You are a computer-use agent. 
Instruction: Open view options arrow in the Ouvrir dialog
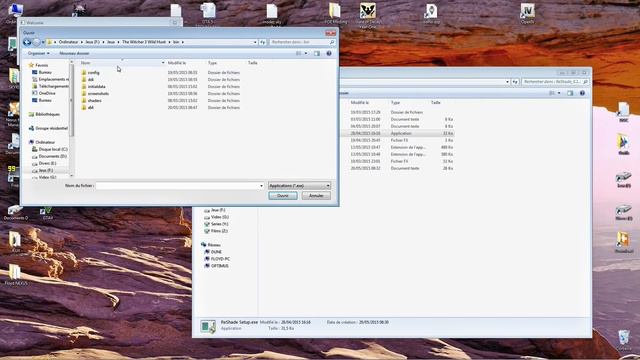coord(306,53)
